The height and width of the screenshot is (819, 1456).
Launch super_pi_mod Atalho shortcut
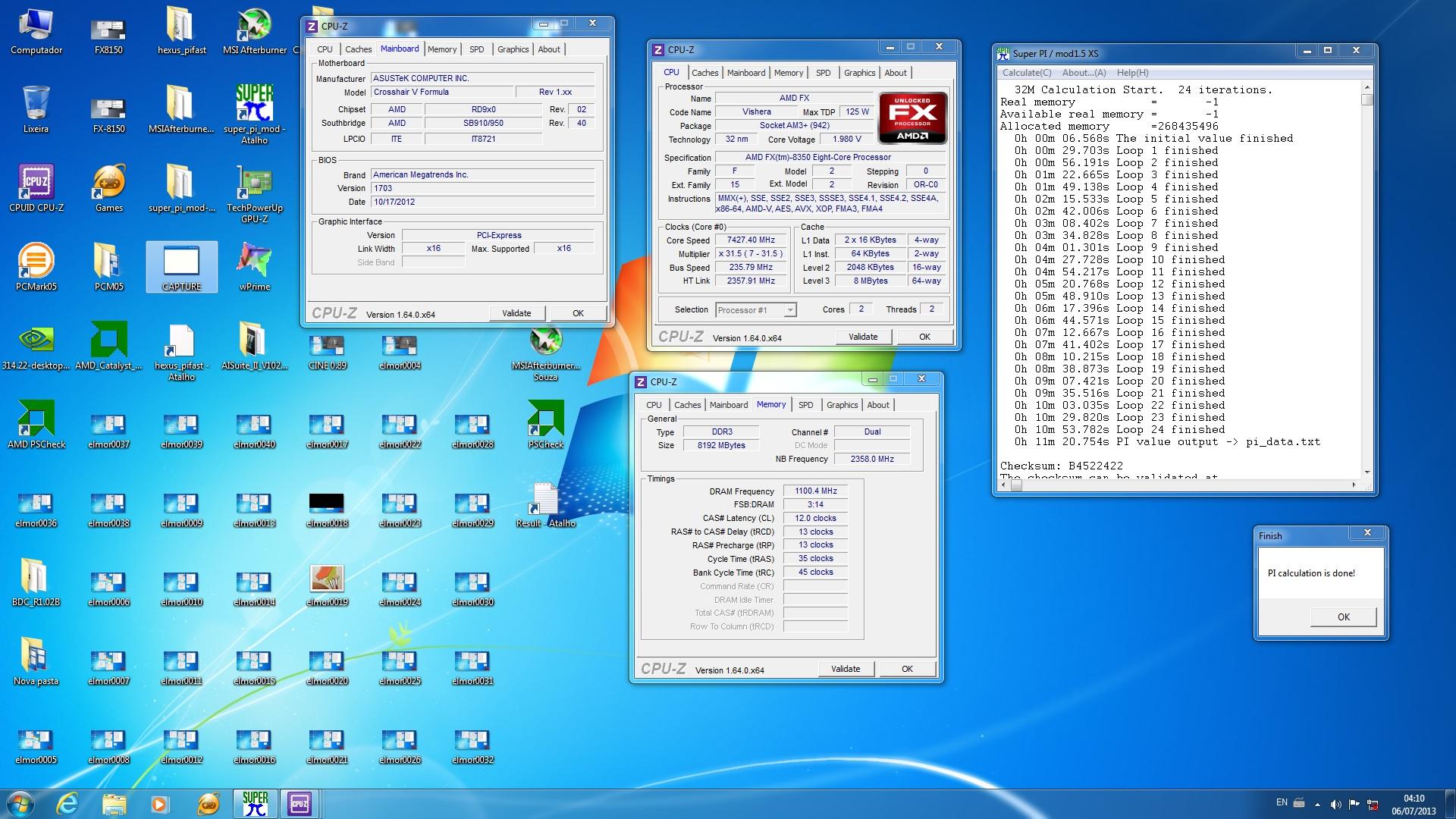click(255, 114)
